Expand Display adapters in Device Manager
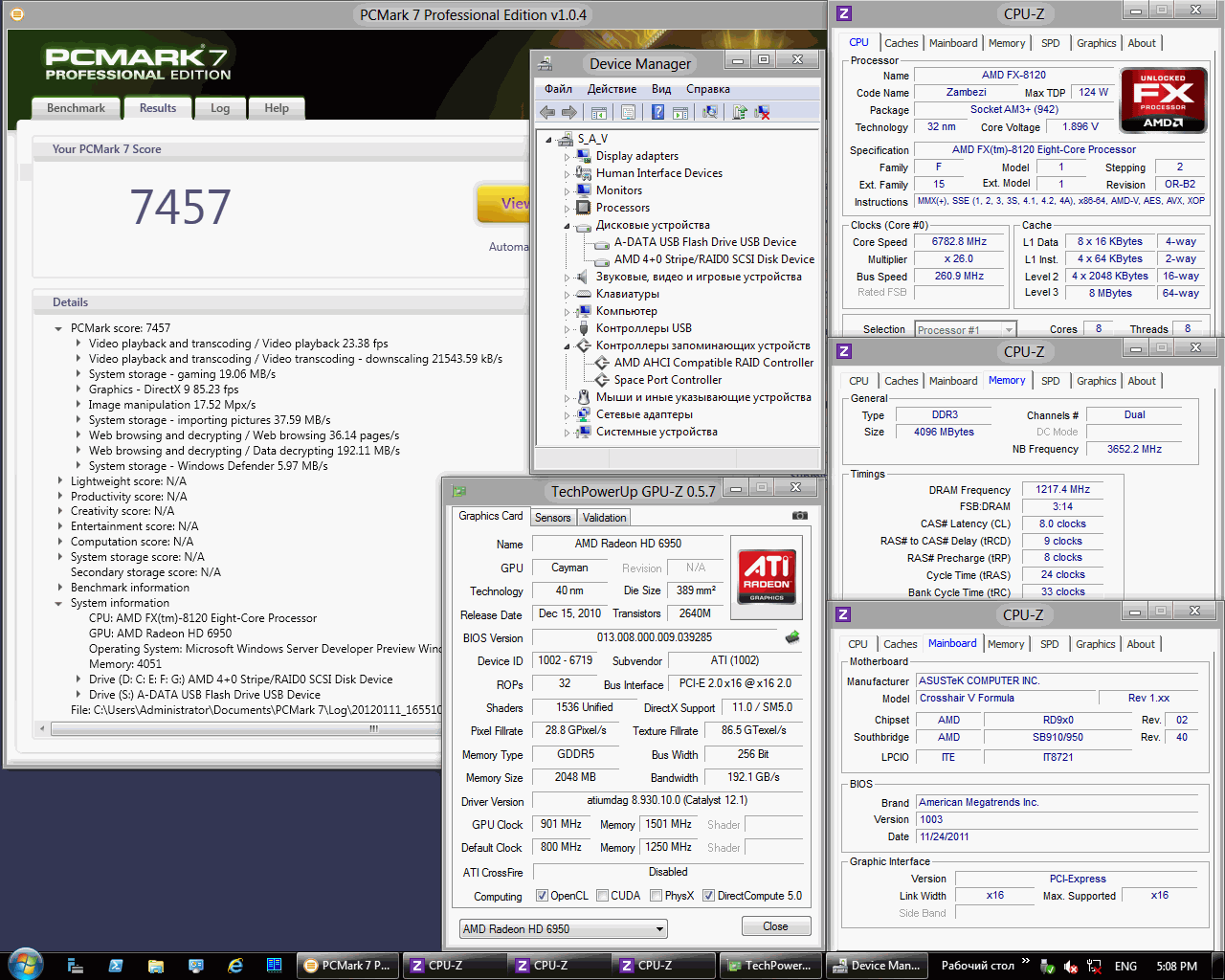The width and height of the screenshot is (1225, 980). [x=567, y=157]
